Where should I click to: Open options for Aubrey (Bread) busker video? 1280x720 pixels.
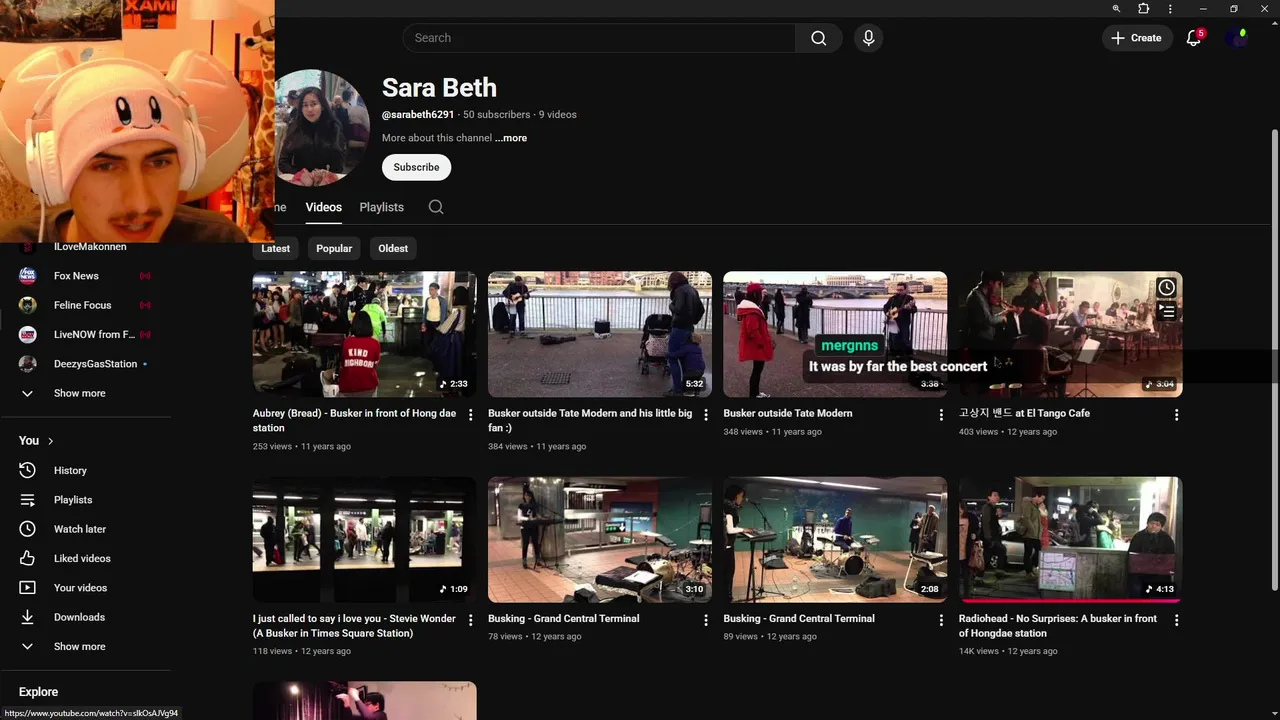470,414
